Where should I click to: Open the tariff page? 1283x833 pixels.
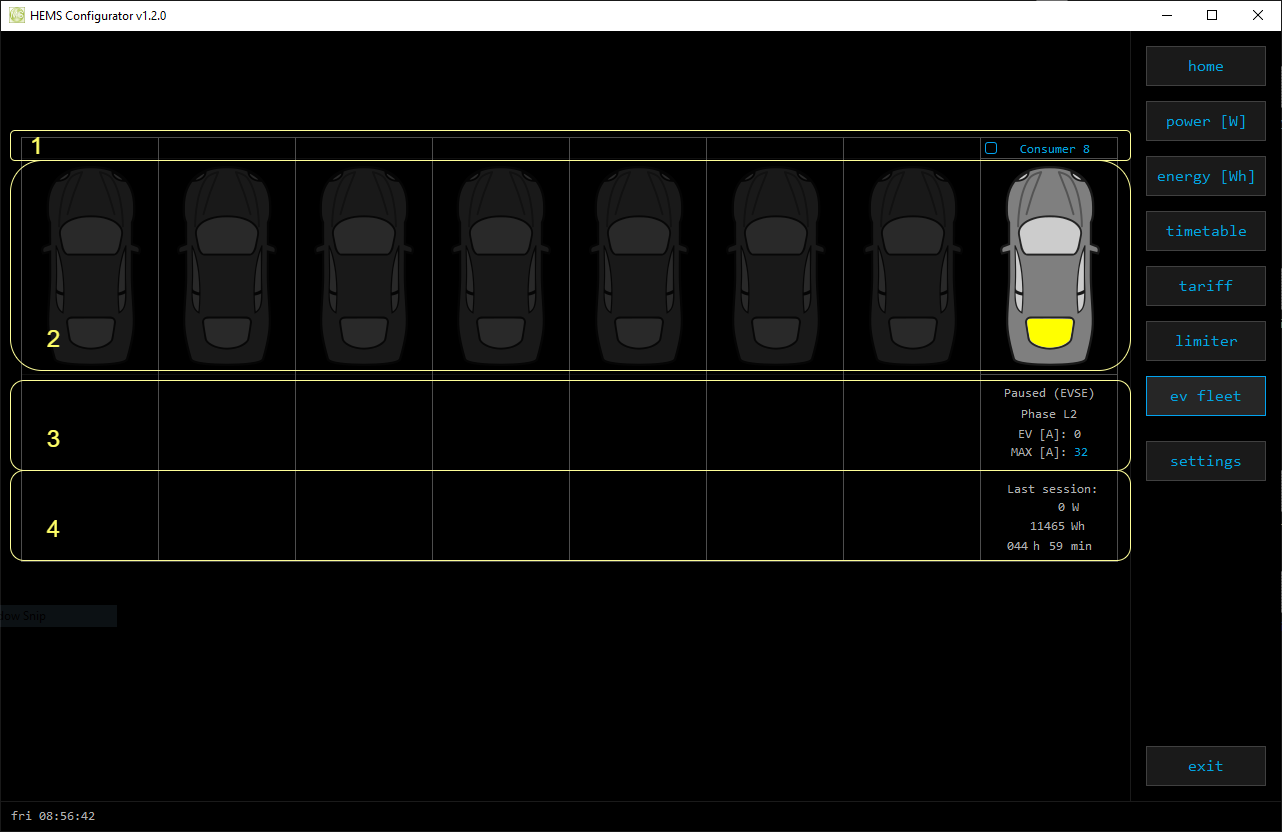point(1205,286)
